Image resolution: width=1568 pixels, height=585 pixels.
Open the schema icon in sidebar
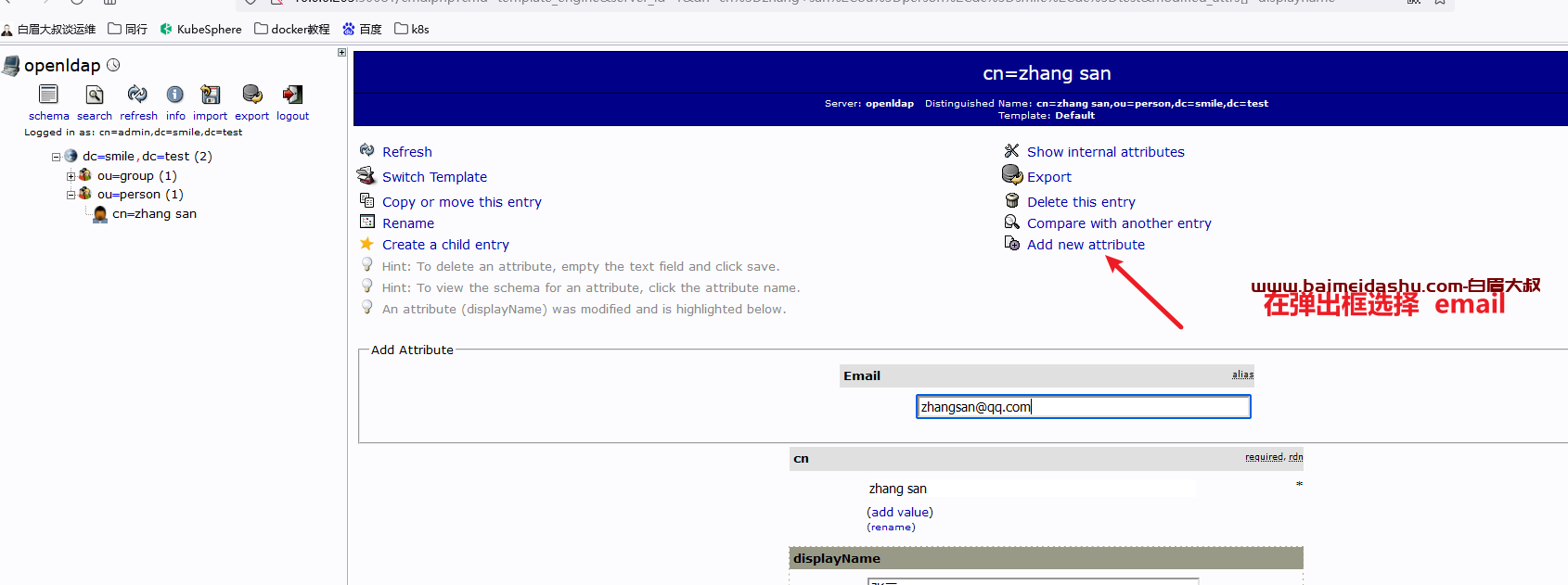[48, 95]
